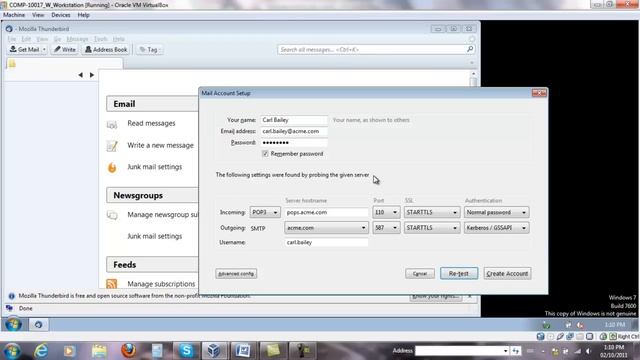Click the Manage newsgroup subscriptions icon

click(x=112, y=215)
